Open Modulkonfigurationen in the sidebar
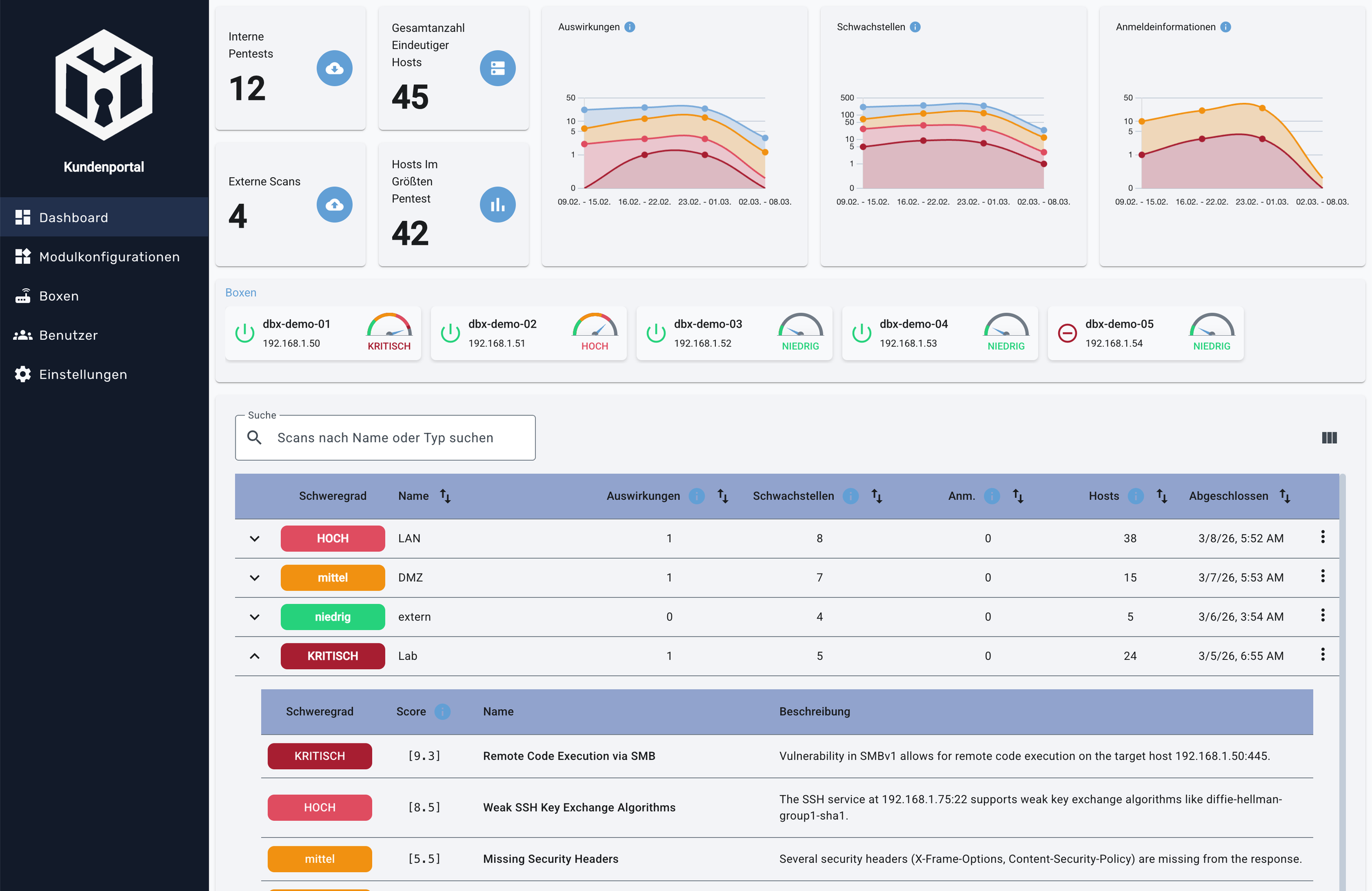The image size is (1372, 891). 109,257
